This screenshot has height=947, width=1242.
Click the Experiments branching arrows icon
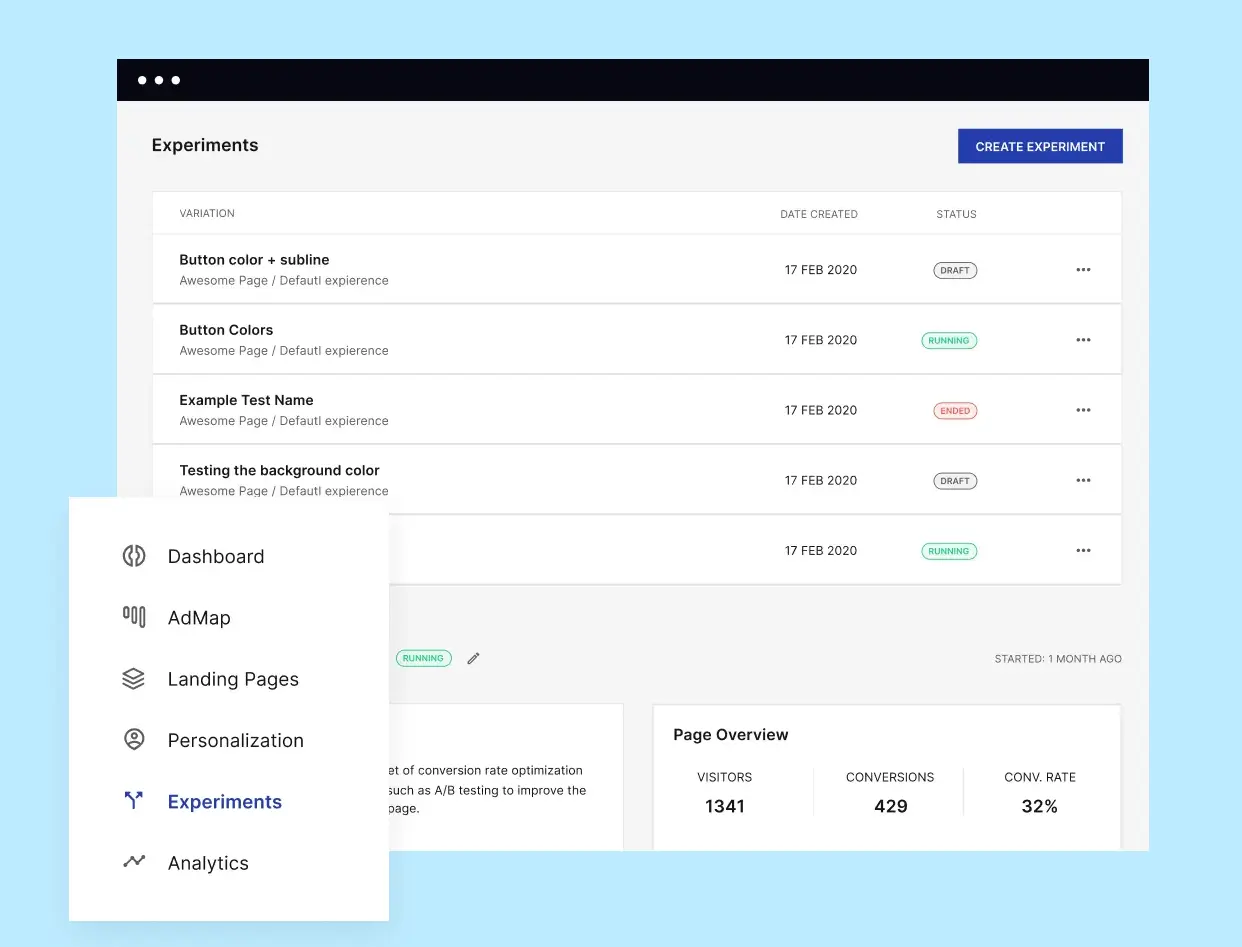[133, 801]
